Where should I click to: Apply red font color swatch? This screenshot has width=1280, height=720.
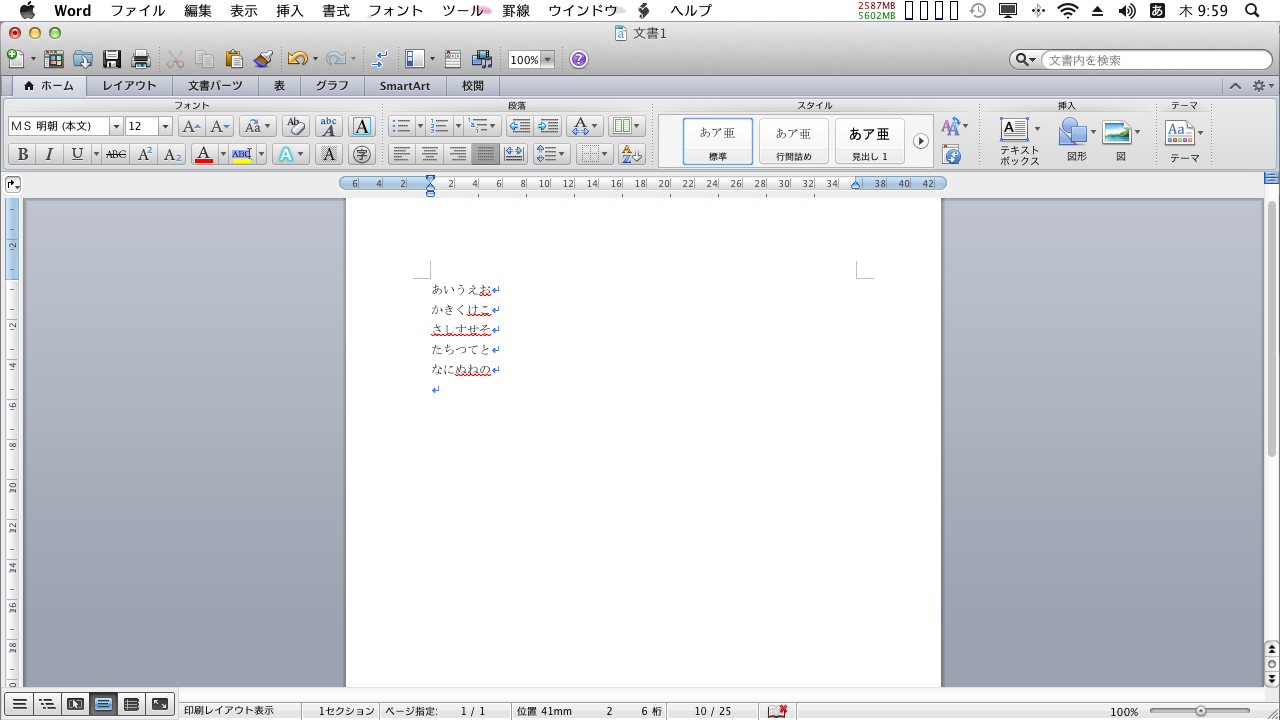[x=204, y=154]
